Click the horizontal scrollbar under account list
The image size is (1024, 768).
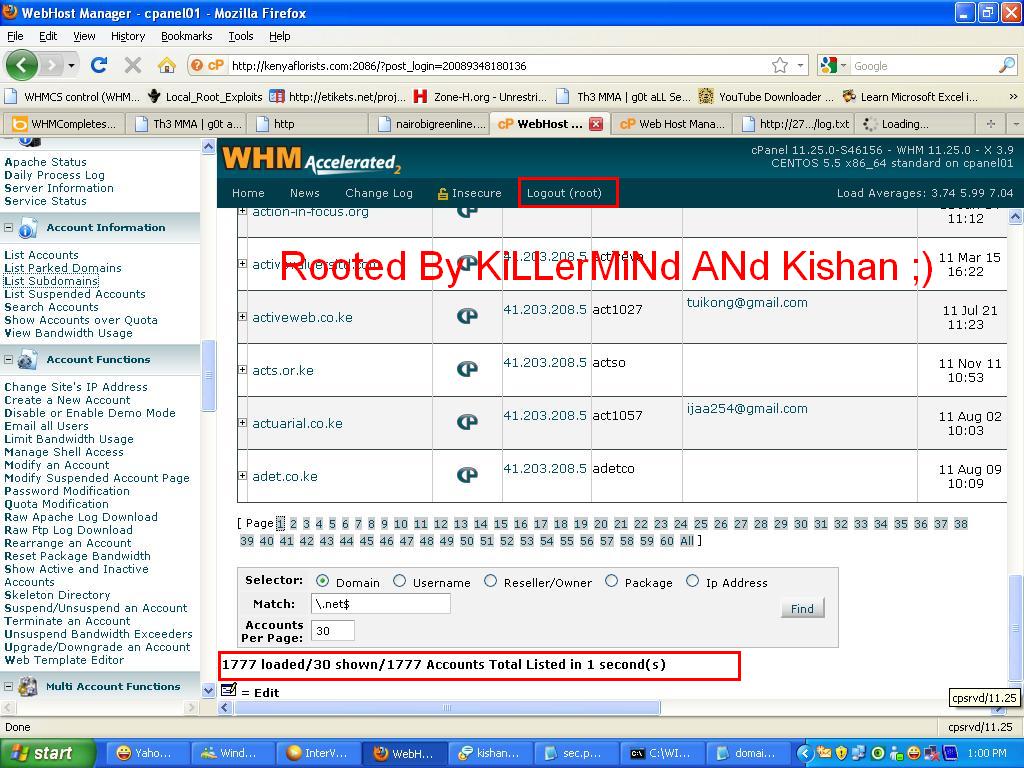coord(447,707)
